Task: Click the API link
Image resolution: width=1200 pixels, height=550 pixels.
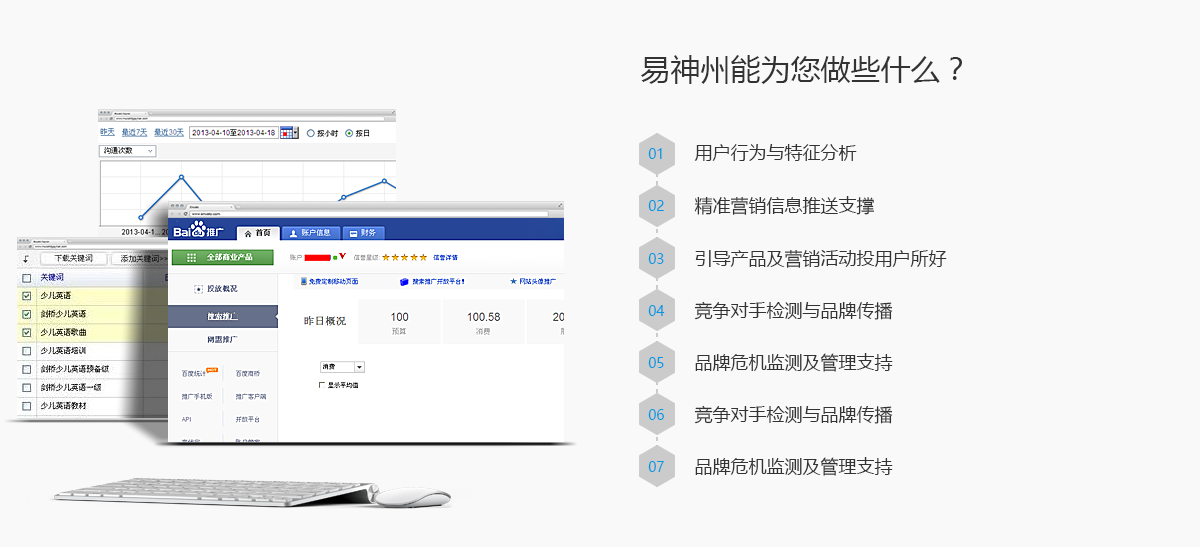Action: (x=186, y=419)
